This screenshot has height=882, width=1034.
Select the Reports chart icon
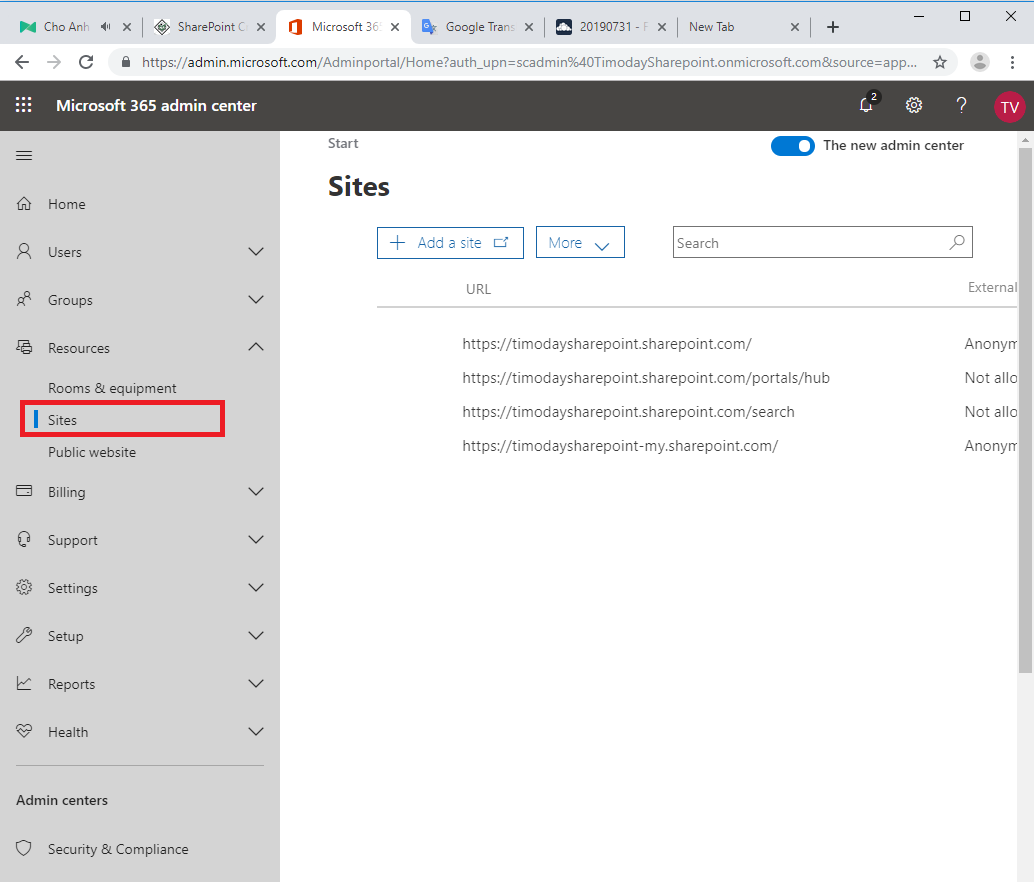tap(24, 683)
